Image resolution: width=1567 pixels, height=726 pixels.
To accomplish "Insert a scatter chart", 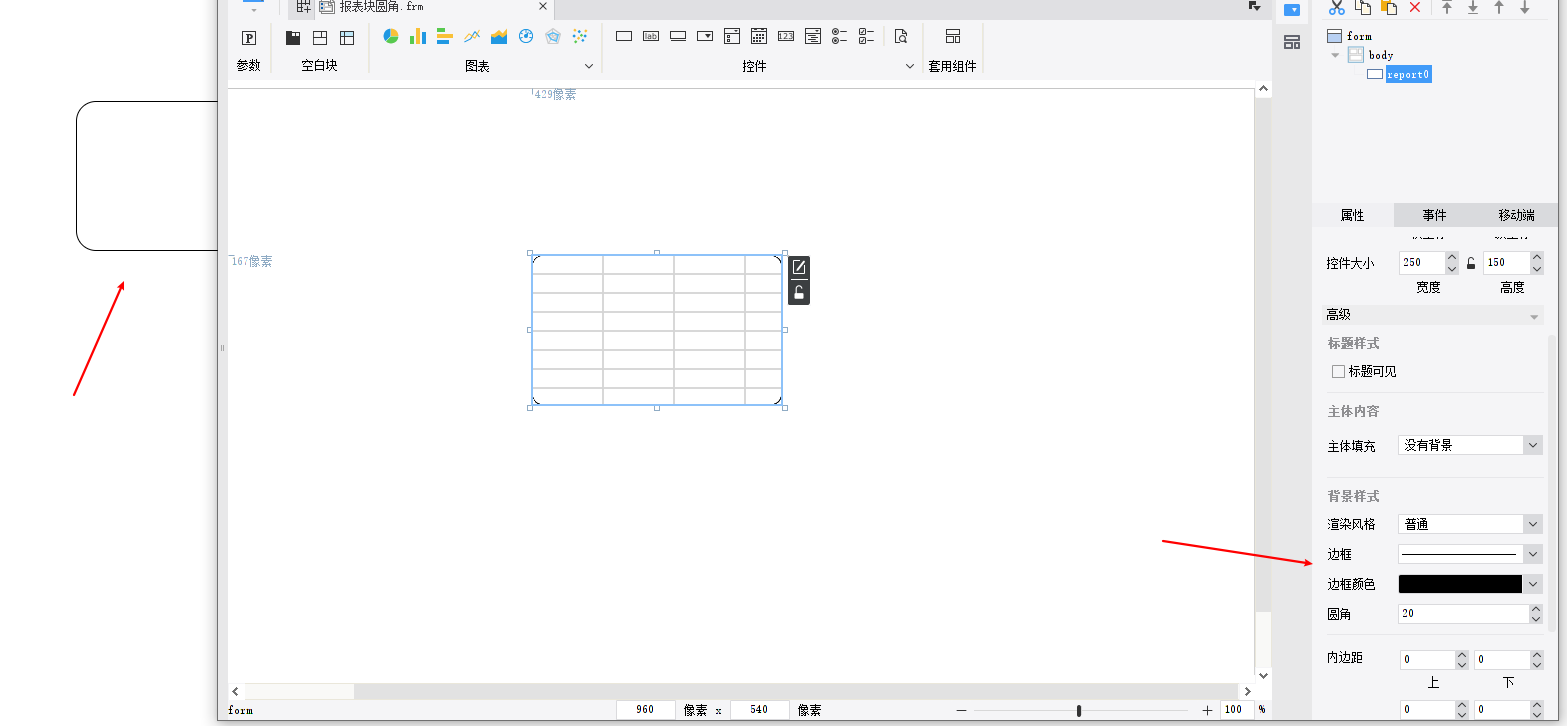I will (580, 36).
